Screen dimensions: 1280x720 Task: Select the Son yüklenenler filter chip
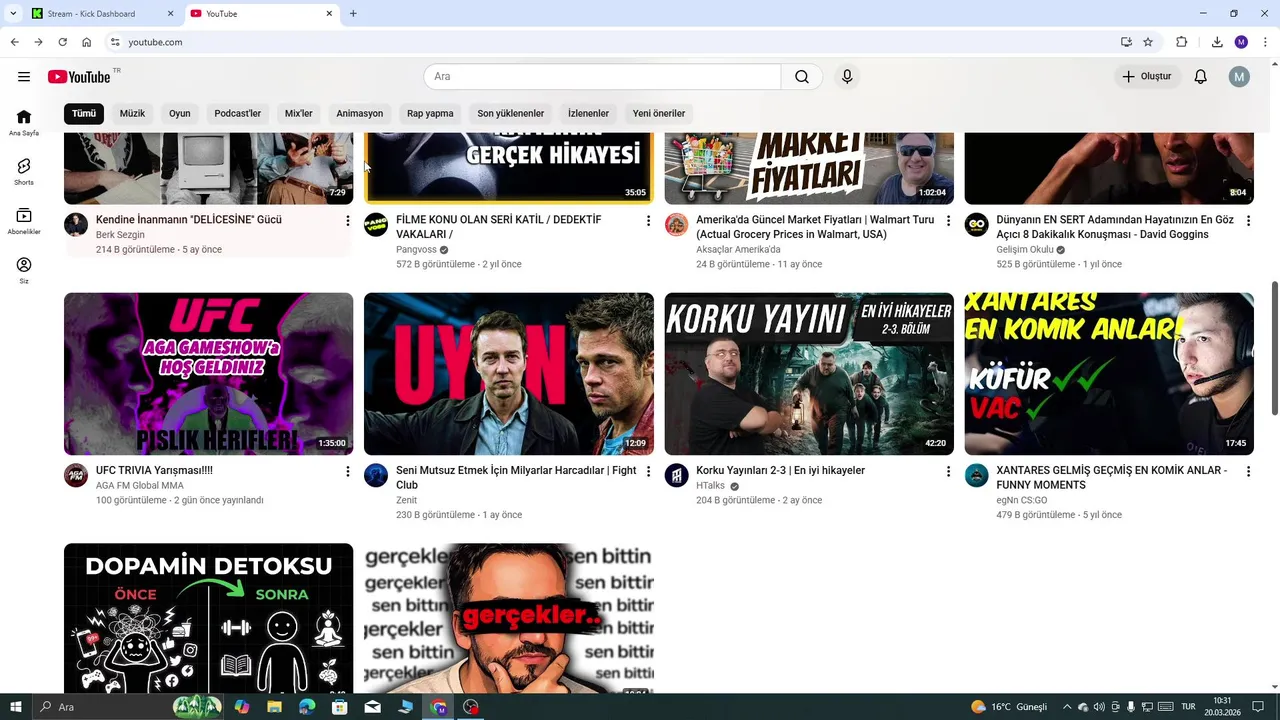pyautogui.click(x=511, y=113)
